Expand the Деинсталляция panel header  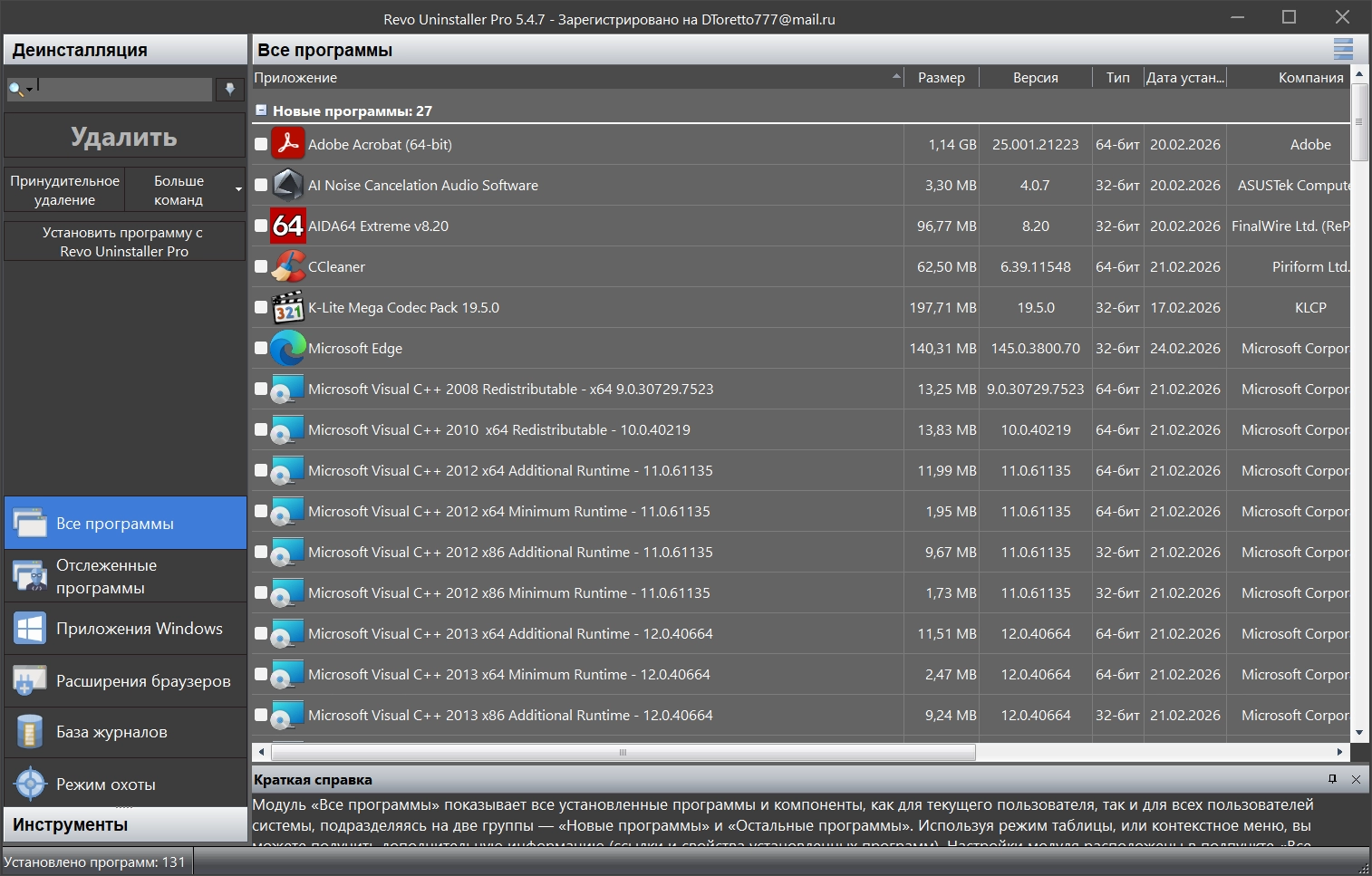click(x=125, y=50)
